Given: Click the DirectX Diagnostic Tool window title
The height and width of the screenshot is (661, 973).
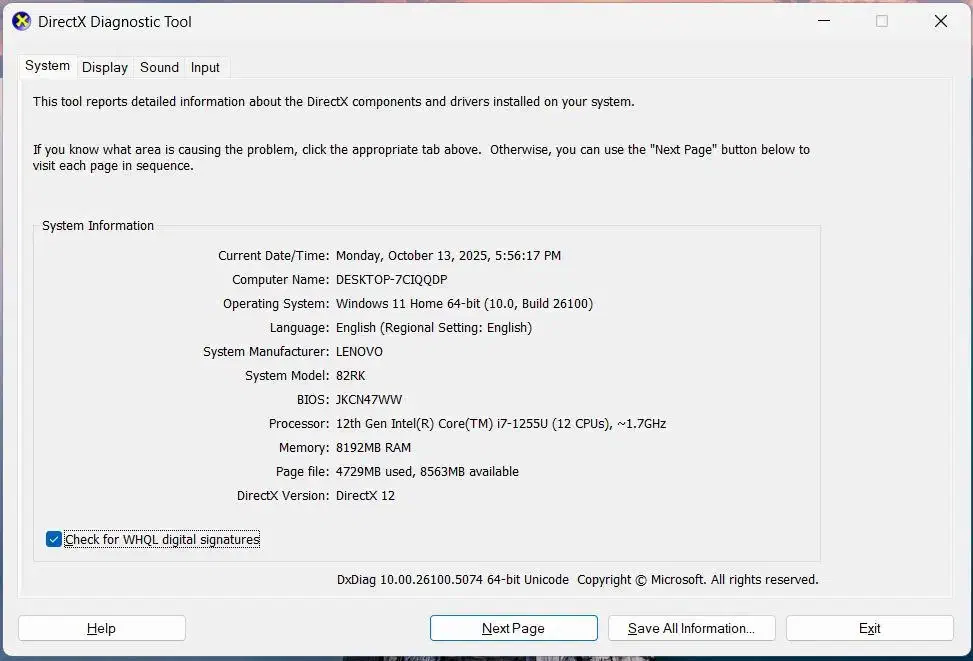Looking at the screenshot, I should click(x=115, y=22).
